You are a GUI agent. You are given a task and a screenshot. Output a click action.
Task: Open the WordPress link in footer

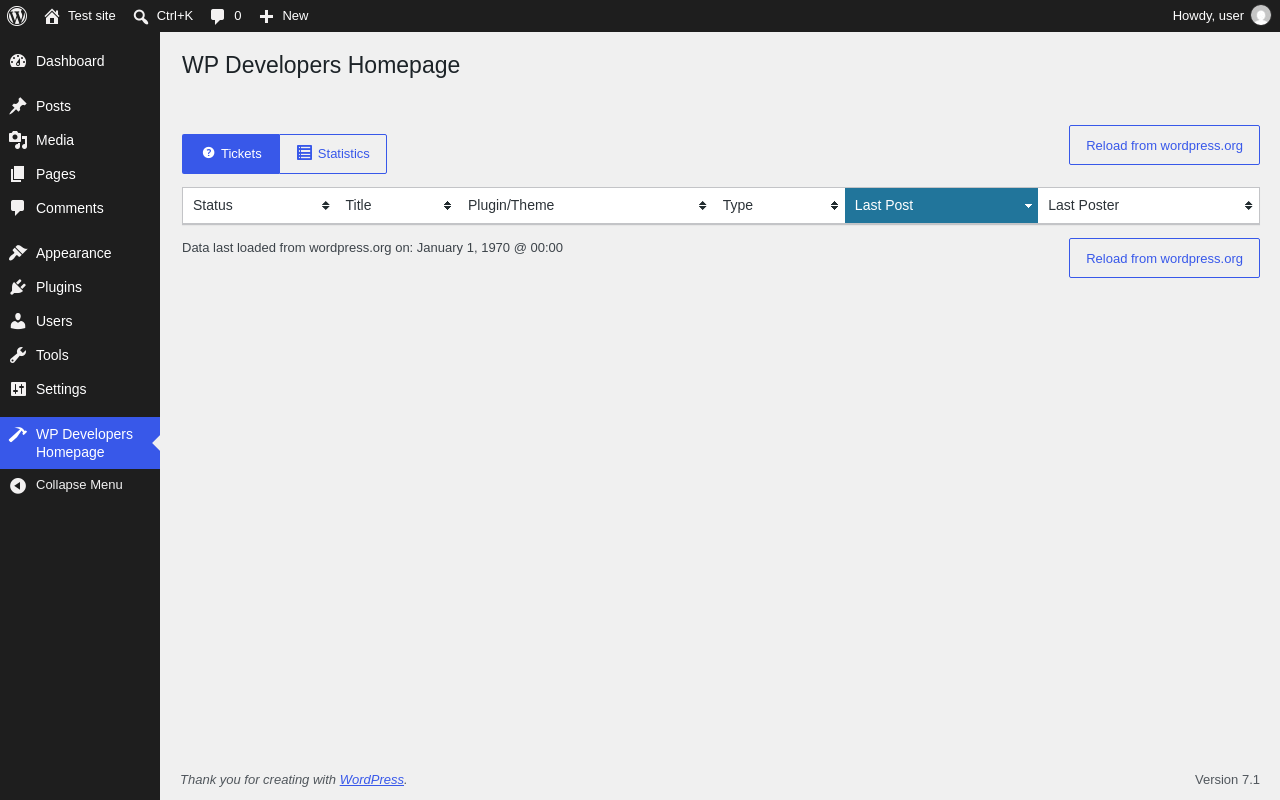(372, 779)
